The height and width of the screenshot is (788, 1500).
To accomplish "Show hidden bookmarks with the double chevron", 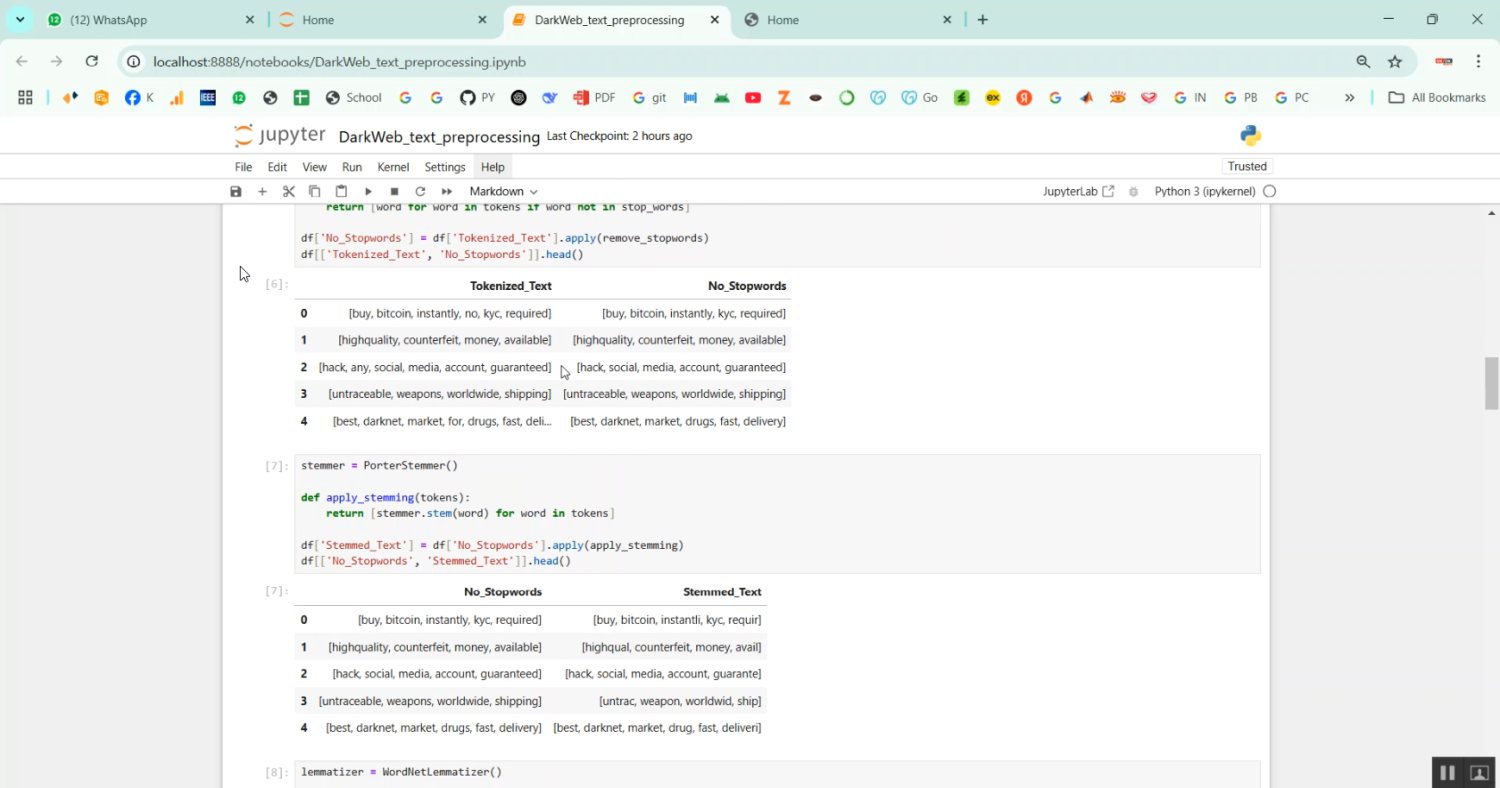I will [1349, 98].
